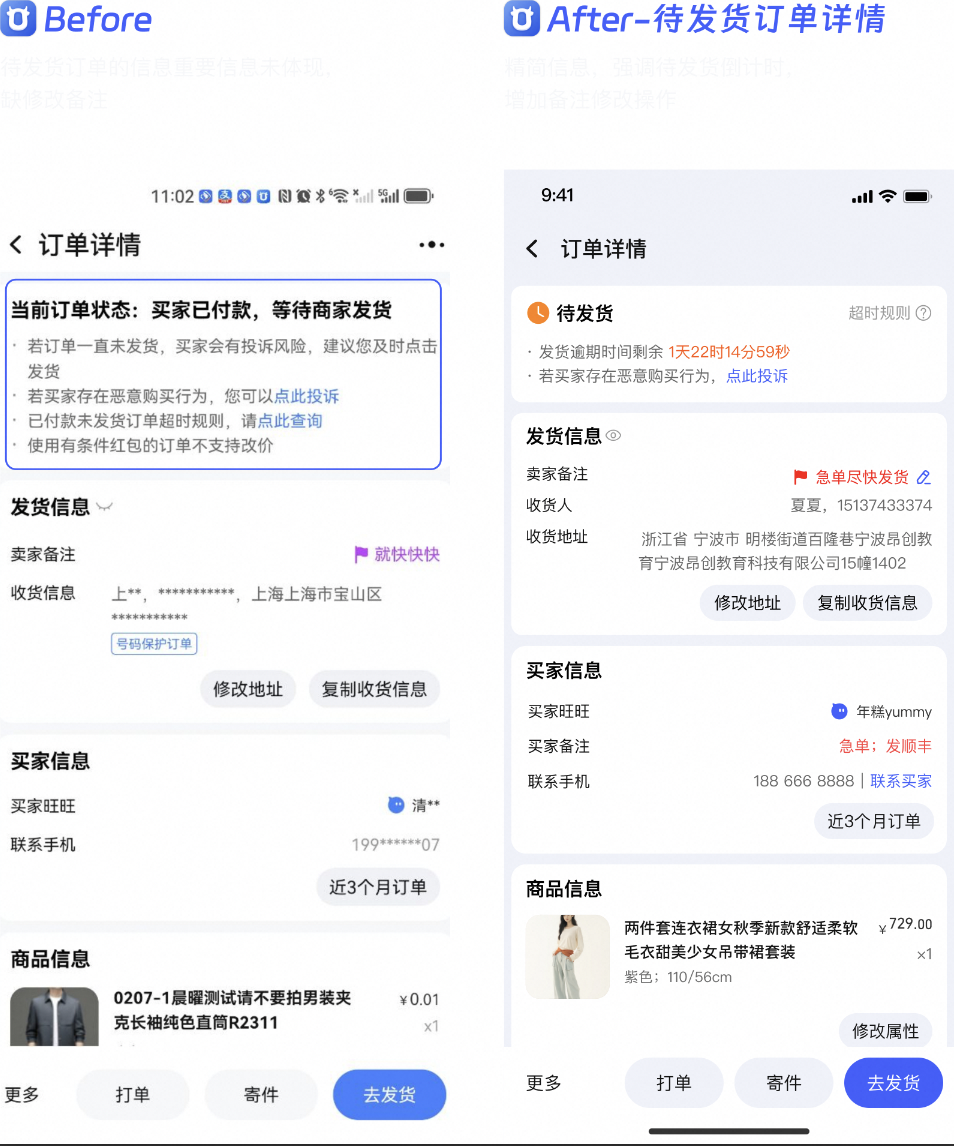This screenshot has height=1146, width=954.
Task: Click Wangwang icon beside 年糕yummy
Action: point(839,711)
